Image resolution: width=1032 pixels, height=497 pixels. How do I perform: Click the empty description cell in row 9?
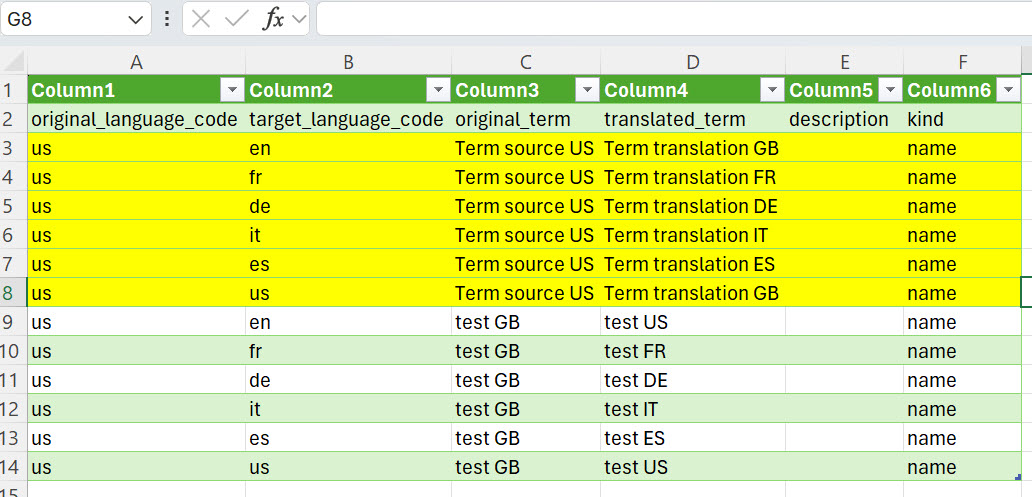pyautogui.click(x=844, y=322)
